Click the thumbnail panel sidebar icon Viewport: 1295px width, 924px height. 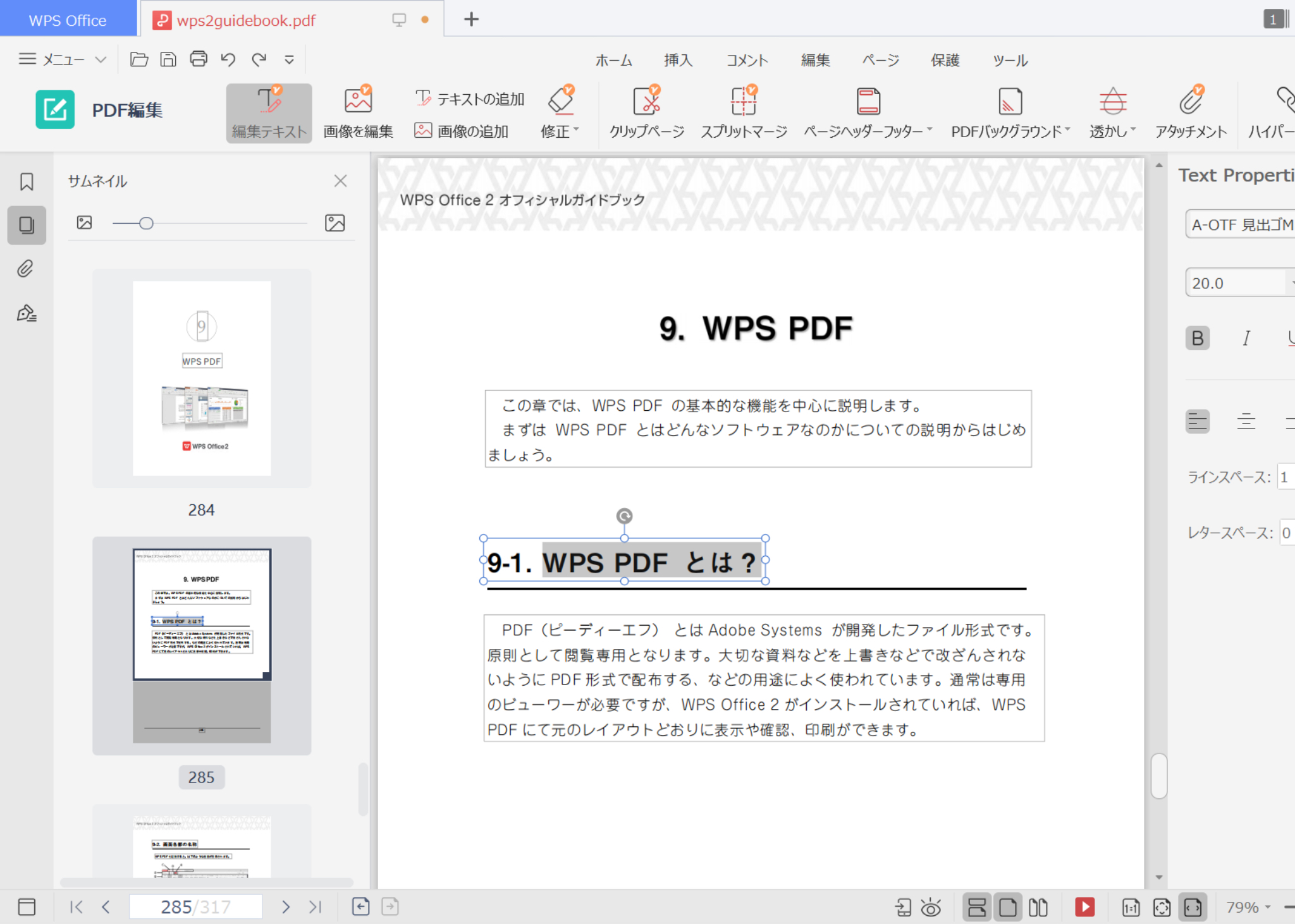click(x=27, y=225)
